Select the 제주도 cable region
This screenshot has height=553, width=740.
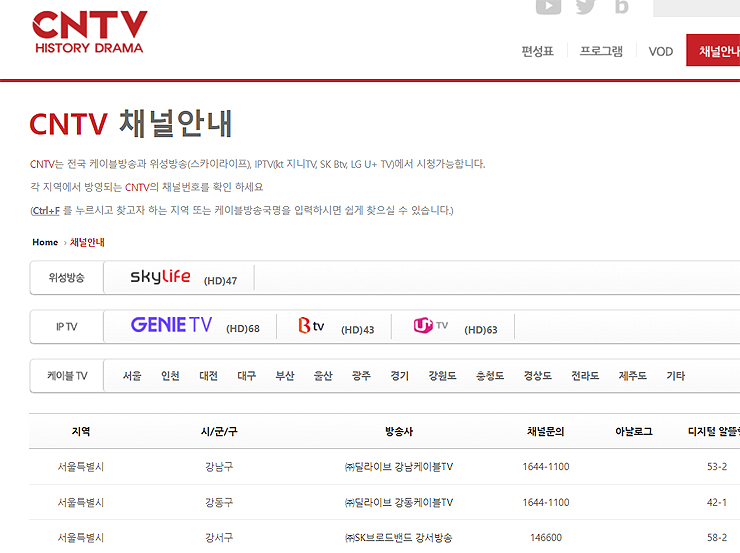click(633, 376)
